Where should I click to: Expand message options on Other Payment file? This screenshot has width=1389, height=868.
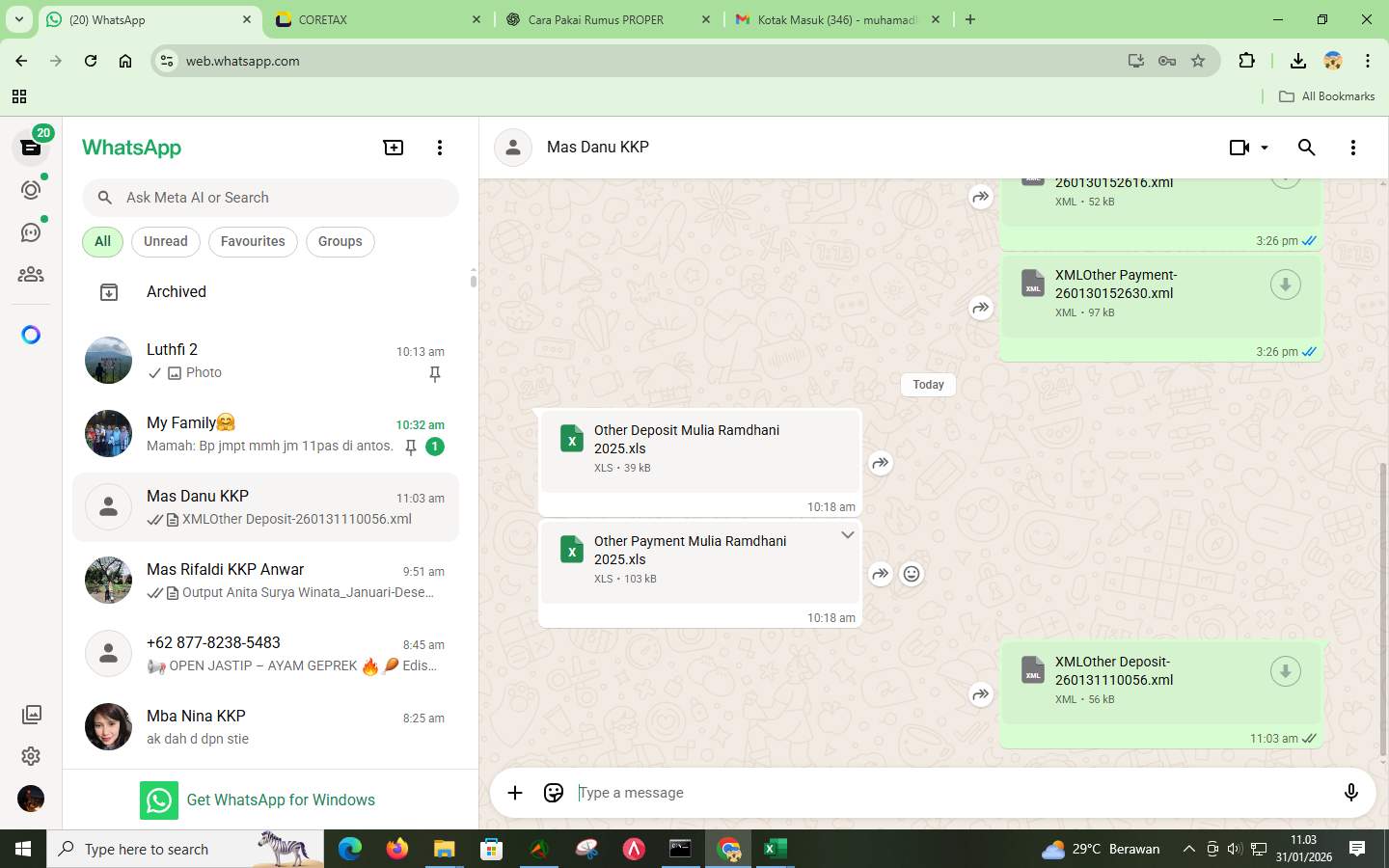847,534
